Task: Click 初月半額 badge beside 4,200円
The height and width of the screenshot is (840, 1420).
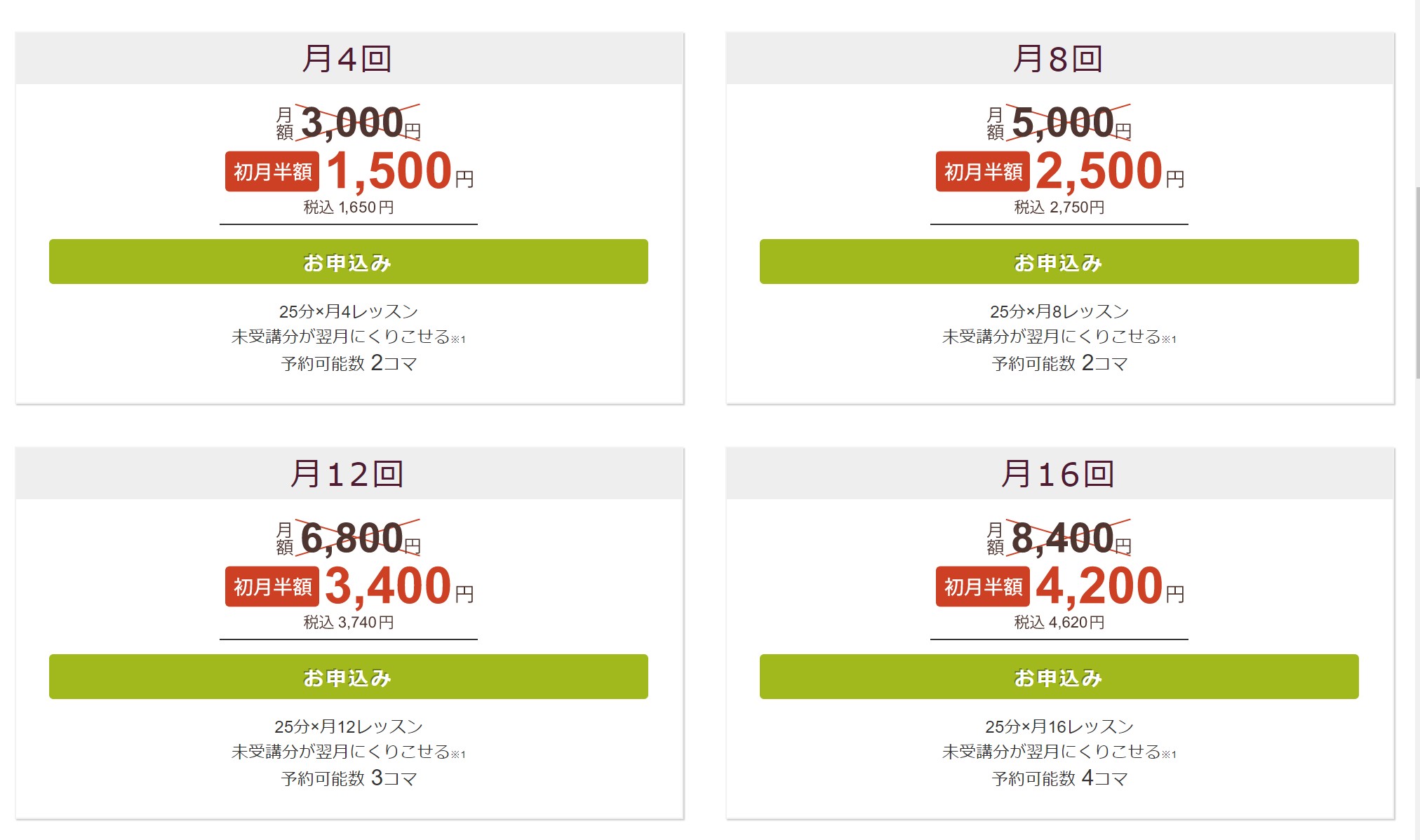Action: pos(983,586)
